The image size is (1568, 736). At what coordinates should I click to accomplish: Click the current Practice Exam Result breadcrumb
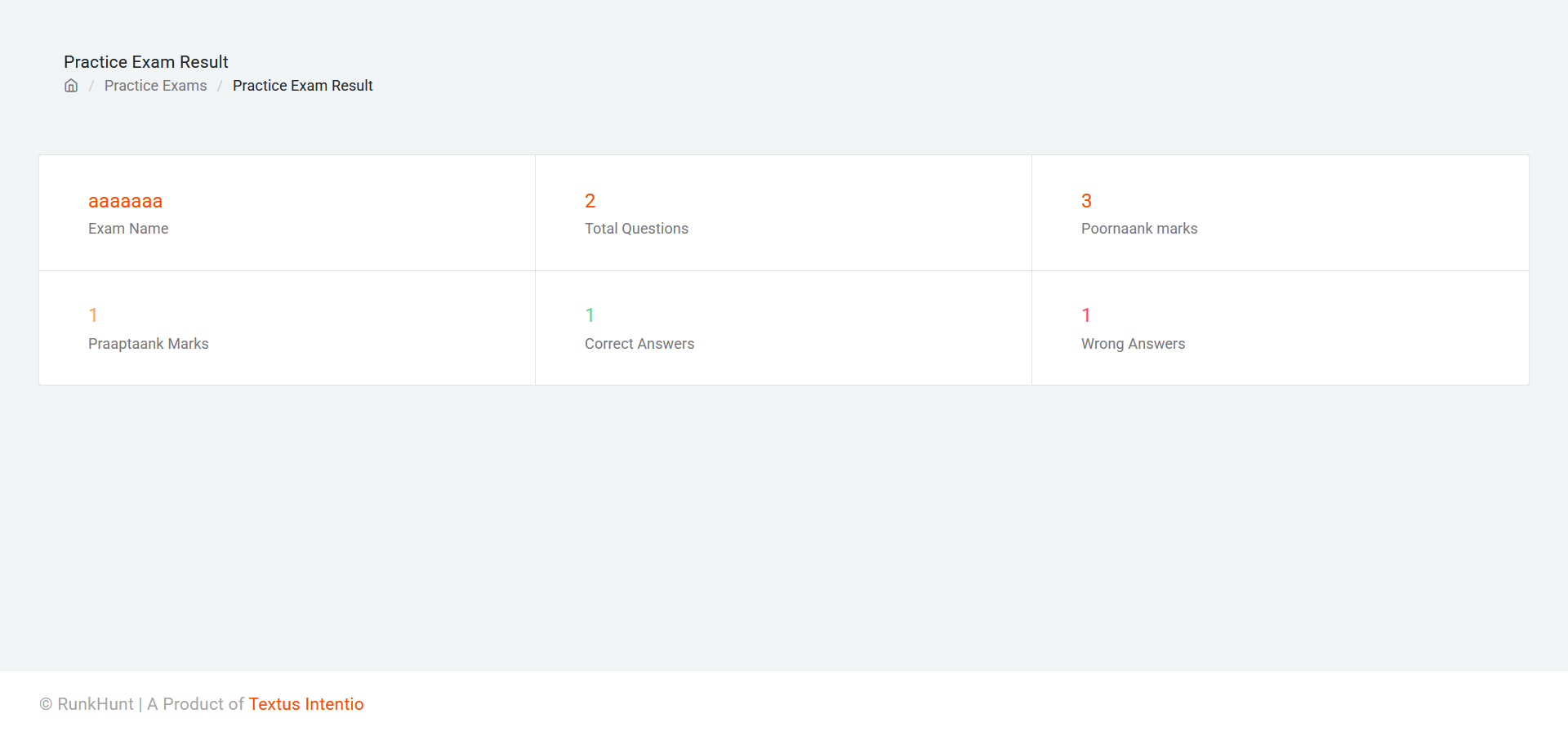(302, 86)
